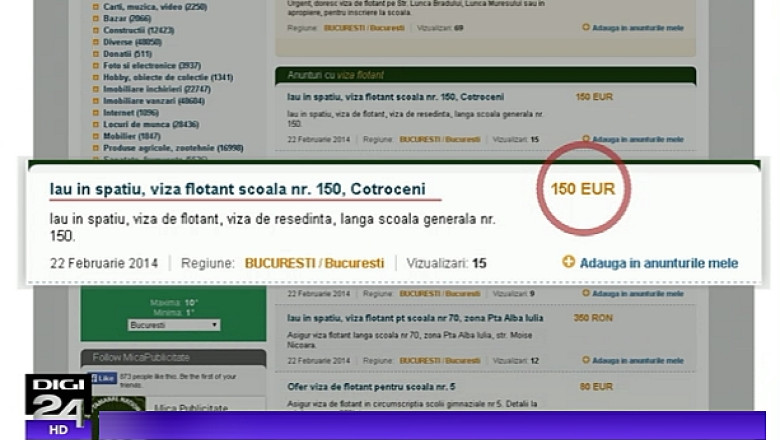Viewport: 780px width, 440px height.
Task: Click the 'Minima: 1°' weather reading
Action: tap(176, 313)
